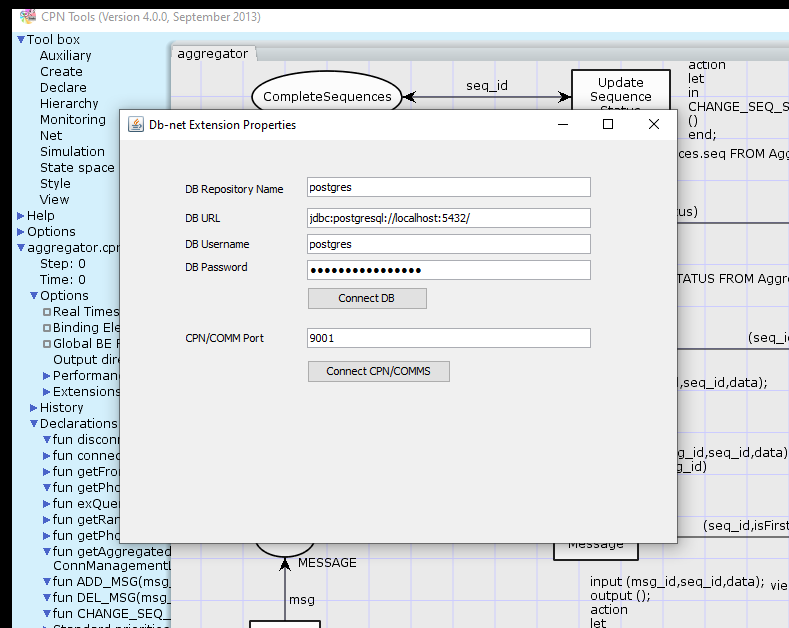Viewport: 789px width, 628px height.
Task: Collapse the aggregator.cpn net node
Action: click(21, 248)
